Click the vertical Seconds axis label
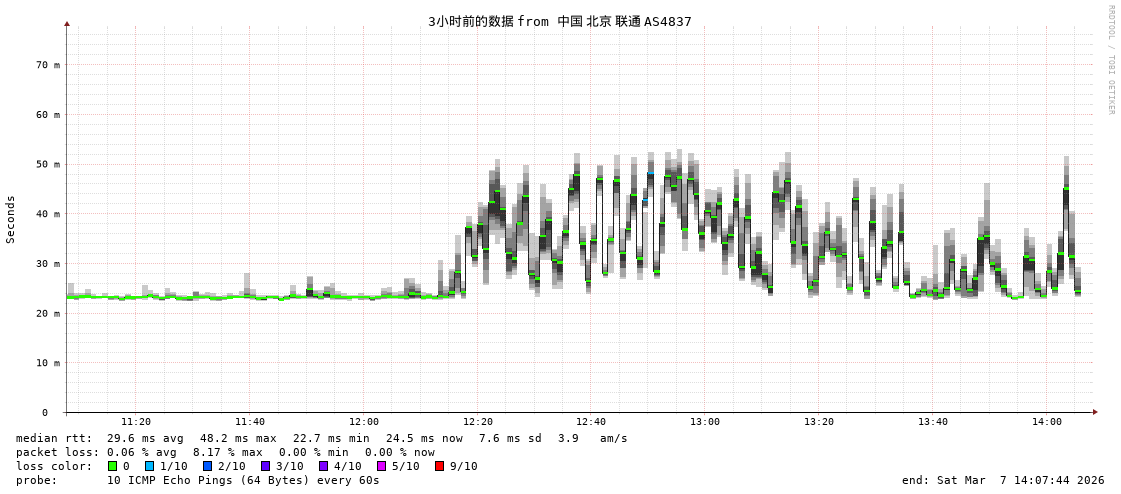Viewport: 1121px width, 494px height. 11,219
